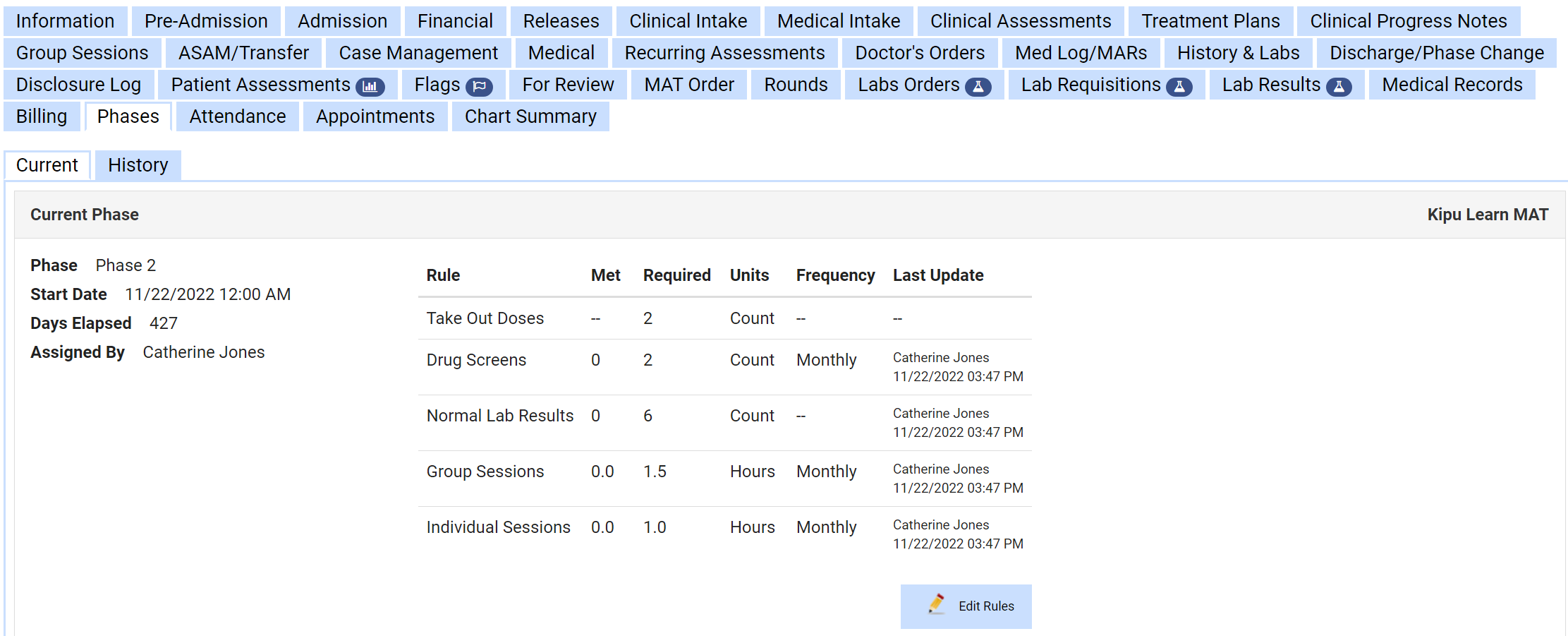
Task: Click the flask icon on Lab Results
Action: (1338, 86)
